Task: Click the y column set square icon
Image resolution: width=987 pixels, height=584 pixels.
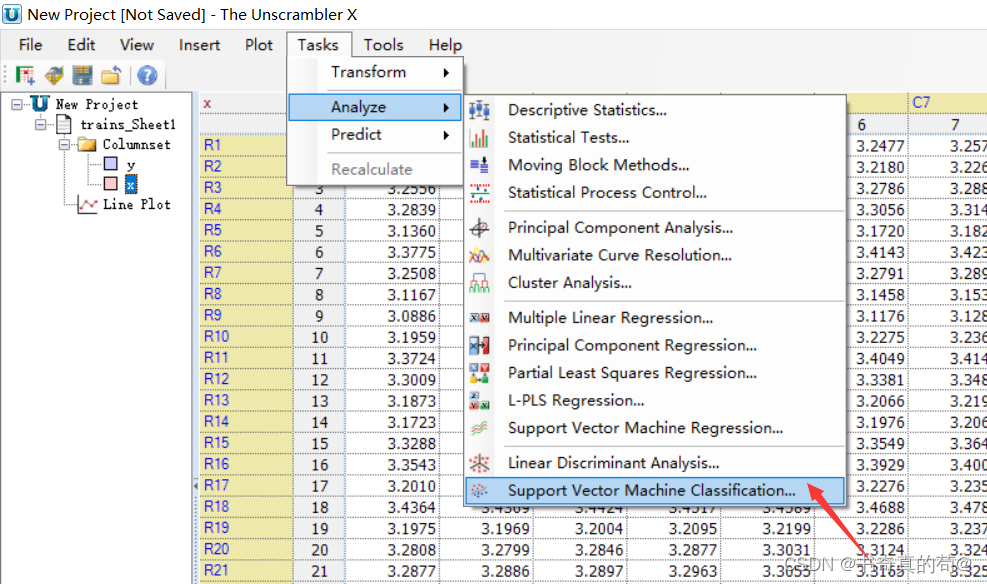Action: [x=111, y=164]
